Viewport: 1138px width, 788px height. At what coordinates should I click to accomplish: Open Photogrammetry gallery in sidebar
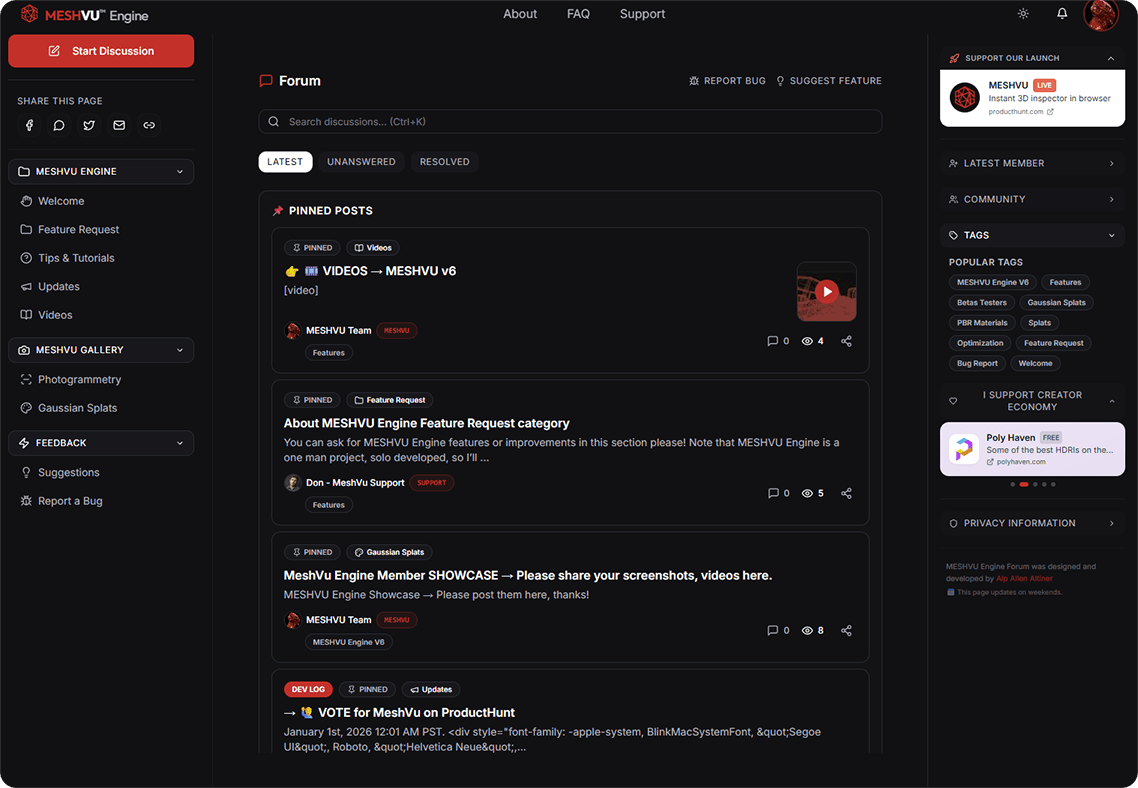coord(70,379)
